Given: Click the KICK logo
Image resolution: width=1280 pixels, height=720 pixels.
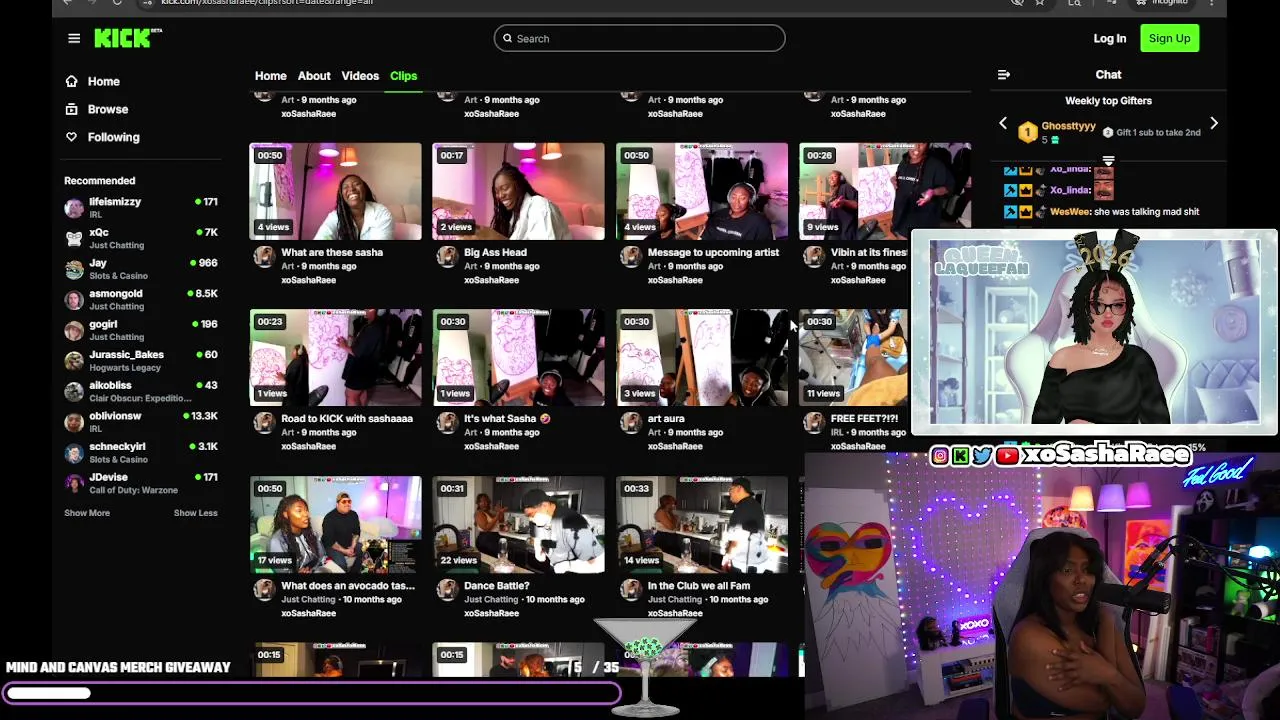Looking at the screenshot, I should [128, 38].
